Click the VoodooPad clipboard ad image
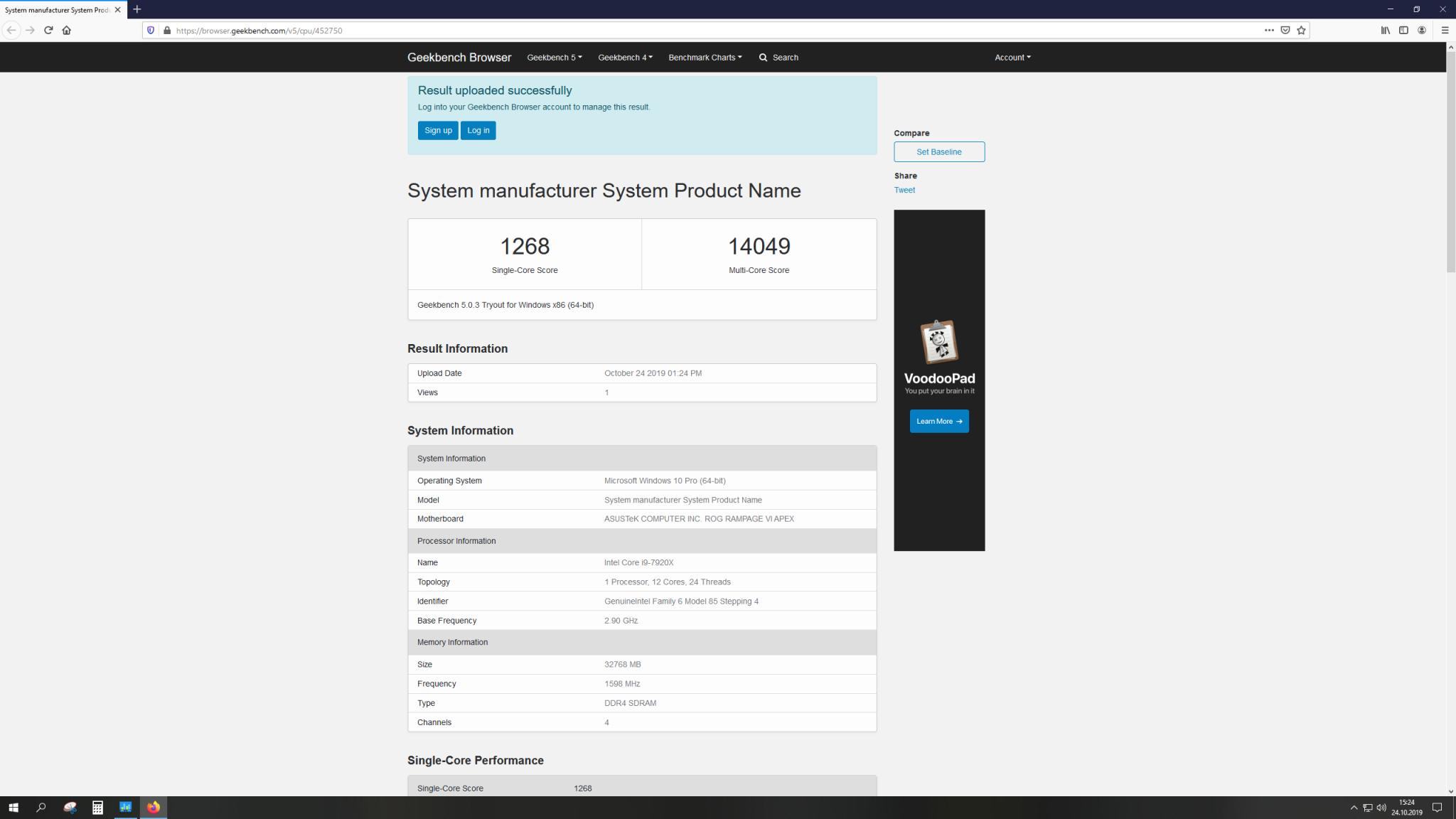The width and height of the screenshot is (1456, 819). (x=939, y=342)
